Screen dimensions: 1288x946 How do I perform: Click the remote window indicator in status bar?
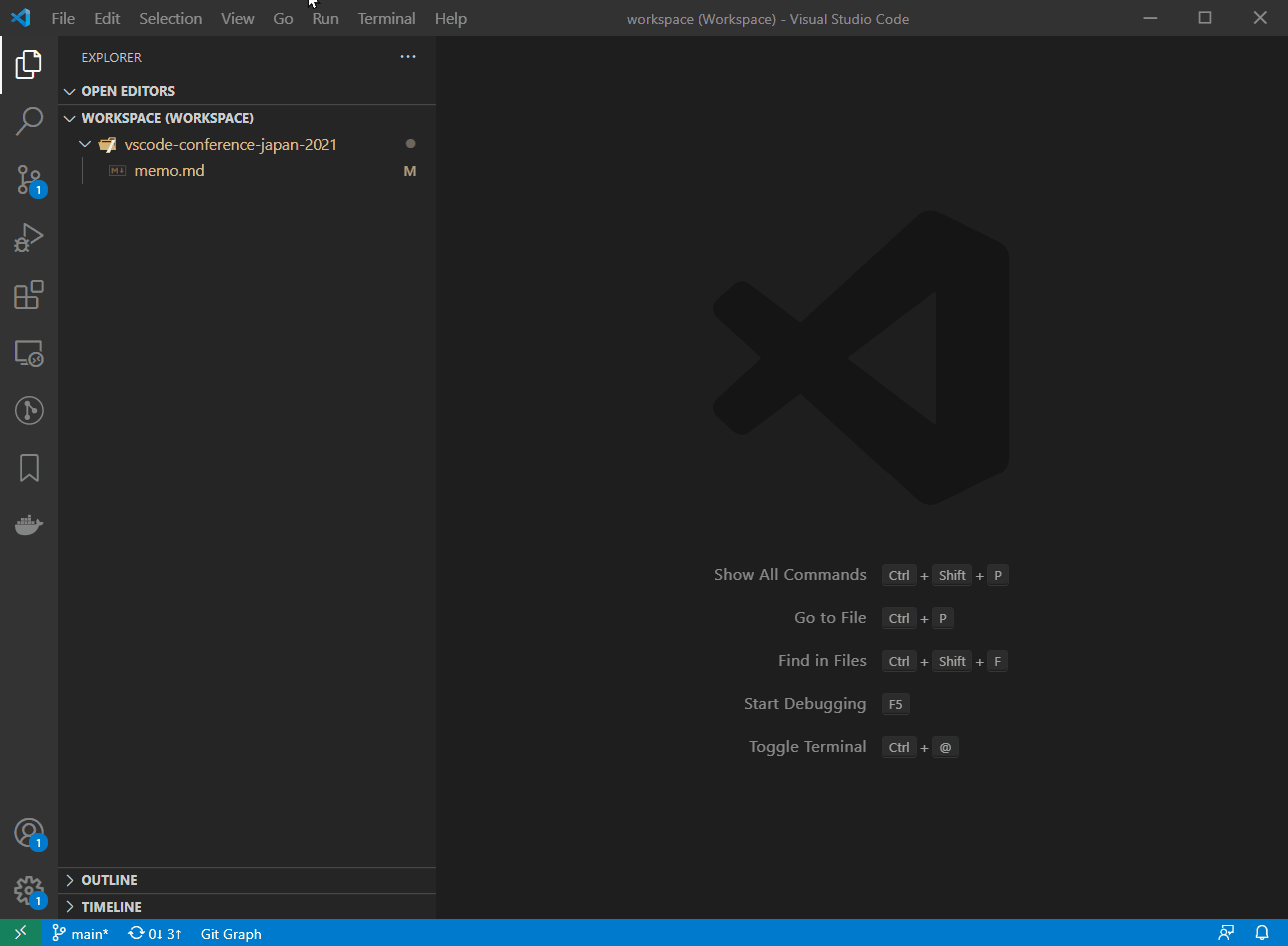click(x=21, y=933)
